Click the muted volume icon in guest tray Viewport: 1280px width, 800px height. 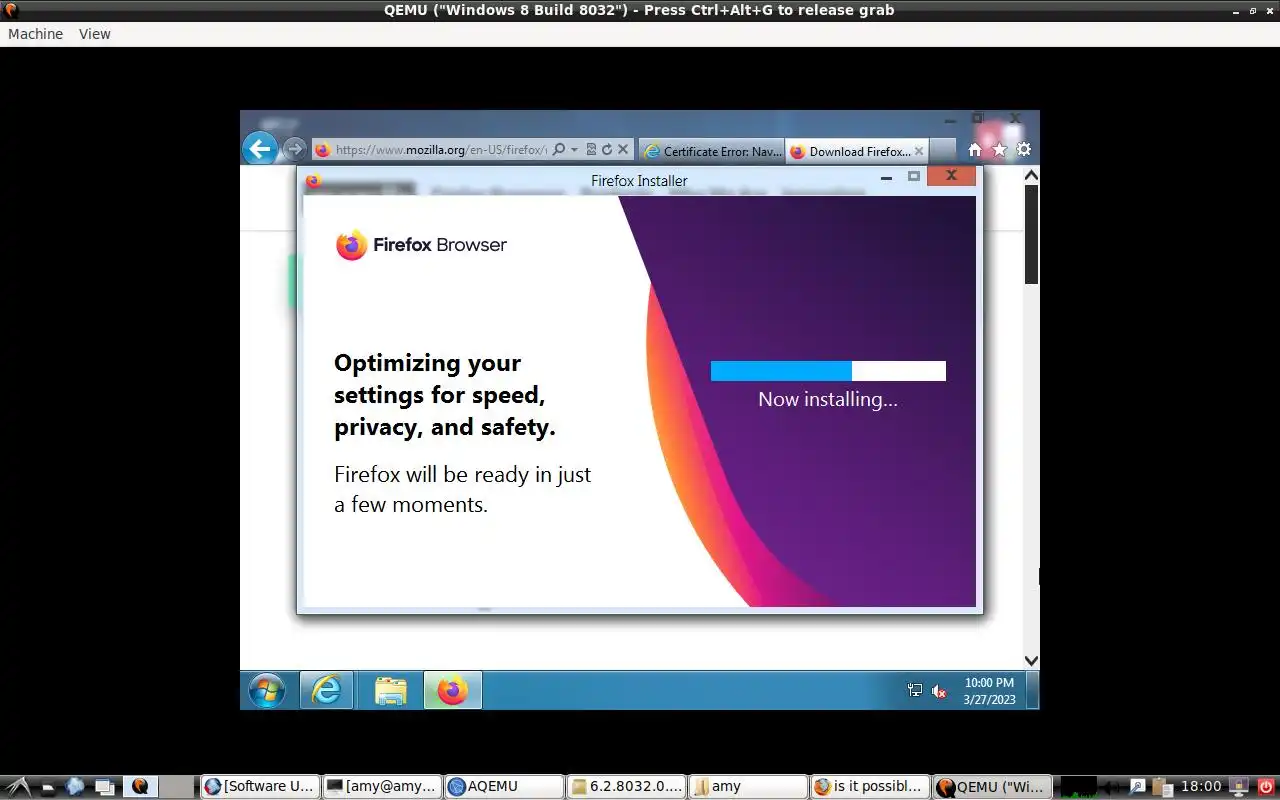[x=939, y=691]
